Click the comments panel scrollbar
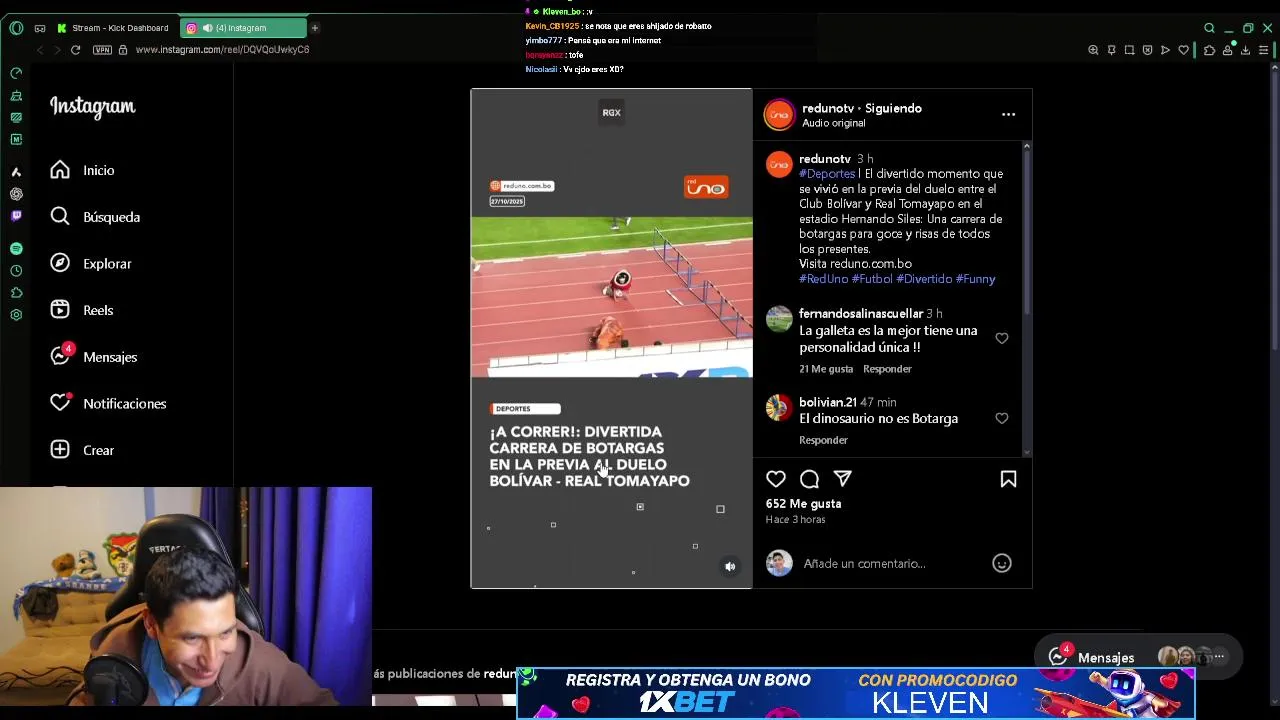Image resolution: width=1280 pixels, height=720 pixels. (1026, 230)
